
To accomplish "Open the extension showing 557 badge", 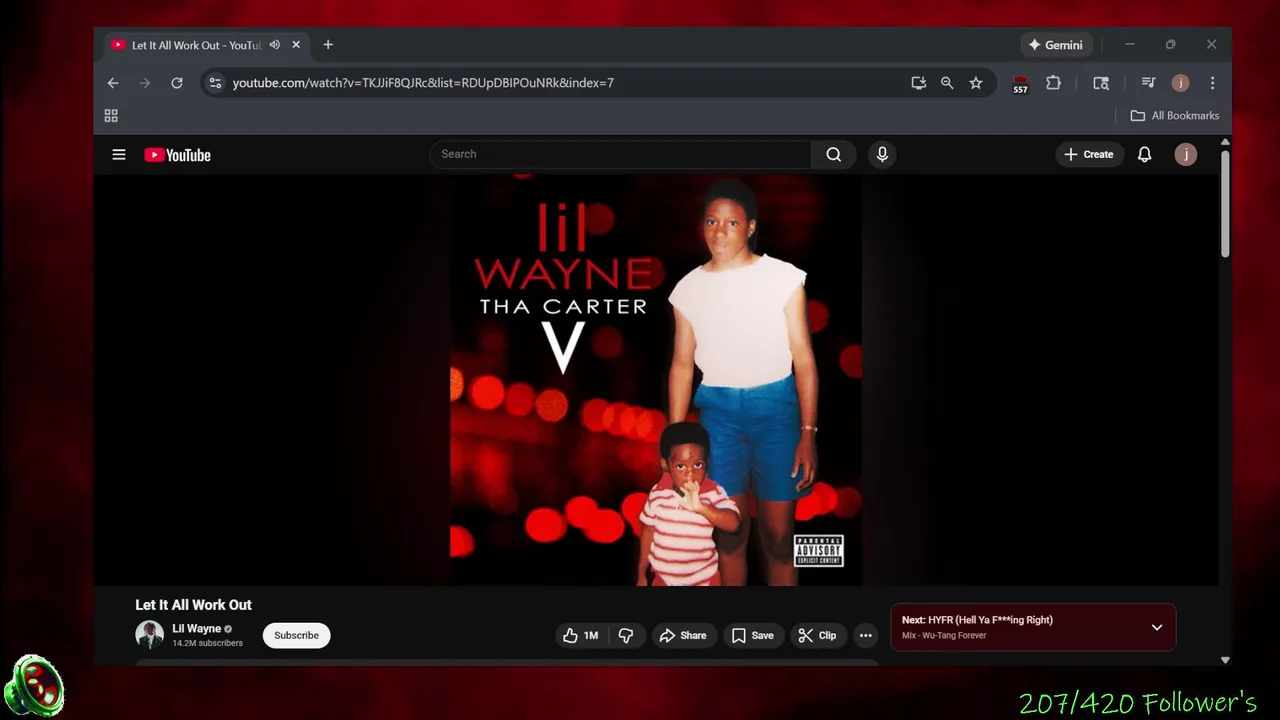I will pos(1020,84).
